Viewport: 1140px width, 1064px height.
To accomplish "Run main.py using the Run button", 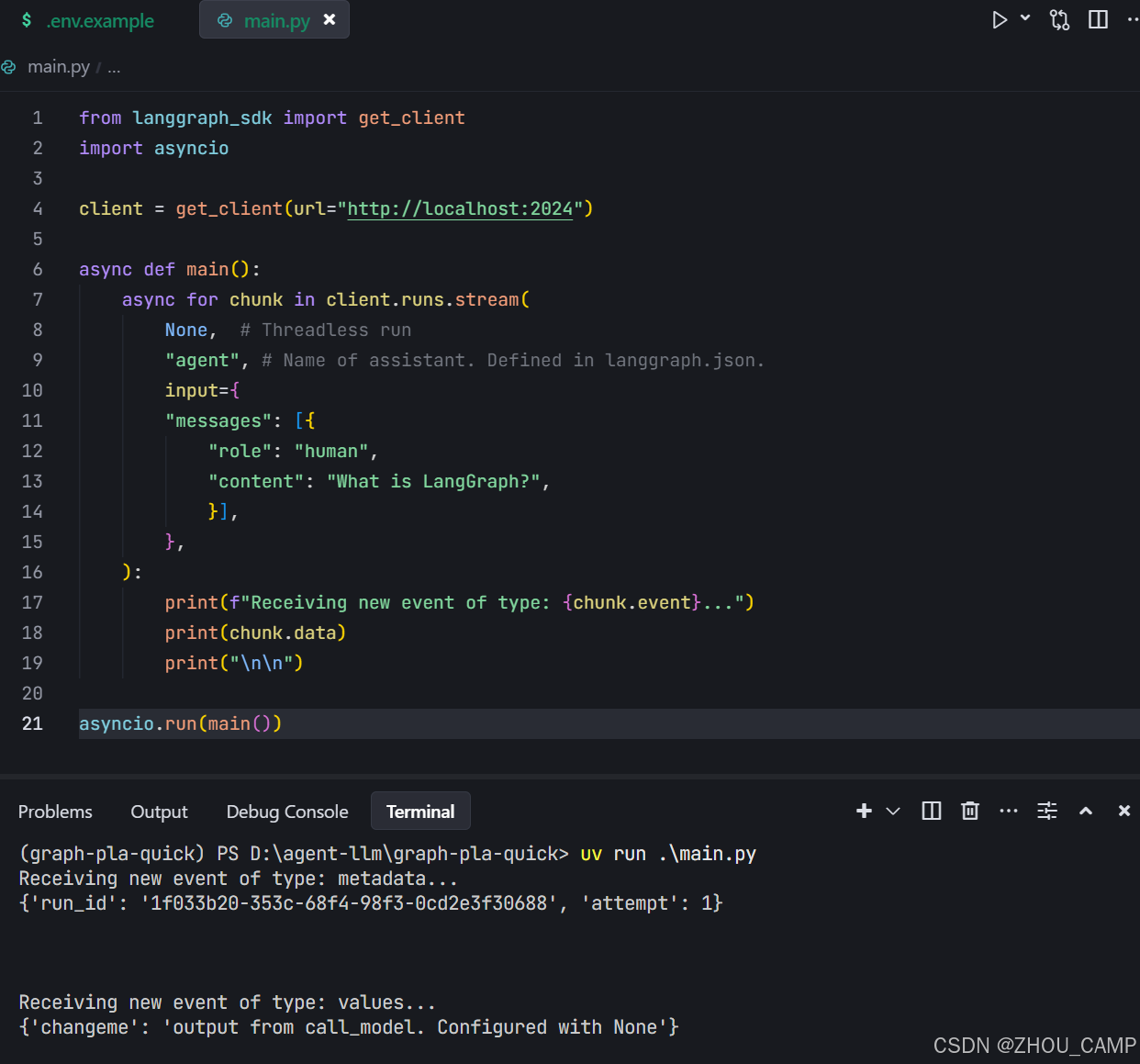I will click(1000, 19).
